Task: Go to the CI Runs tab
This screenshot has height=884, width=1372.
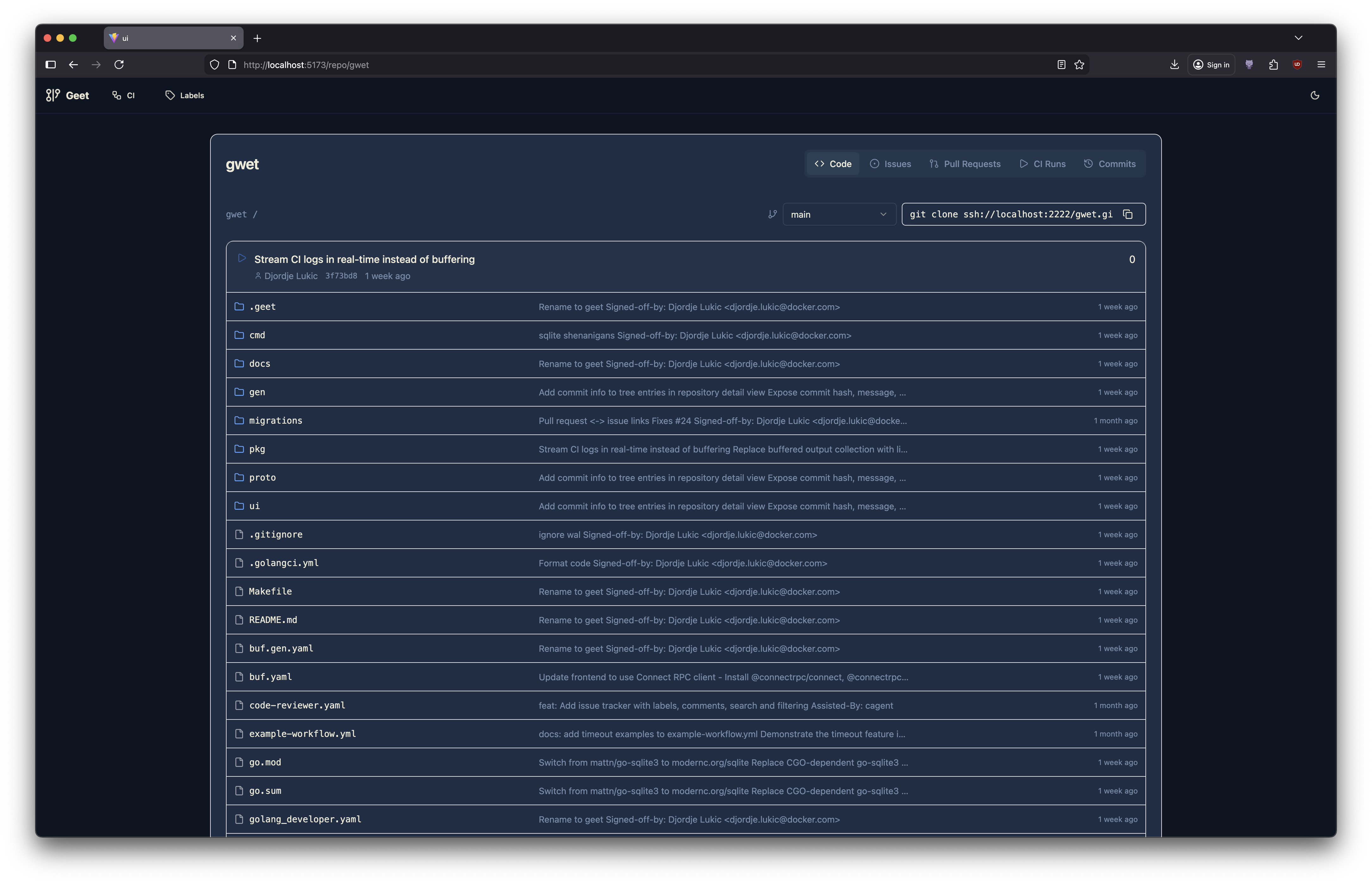Action: pos(1043,164)
